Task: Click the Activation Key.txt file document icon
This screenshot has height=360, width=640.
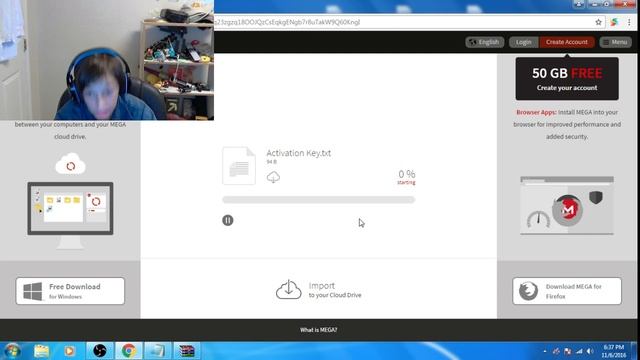Action: [239, 166]
